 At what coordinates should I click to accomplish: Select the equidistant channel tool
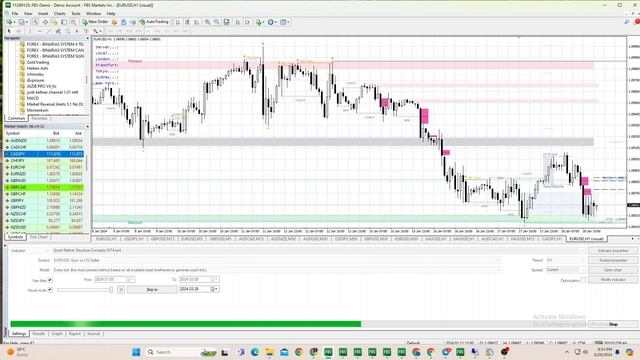(58, 31)
